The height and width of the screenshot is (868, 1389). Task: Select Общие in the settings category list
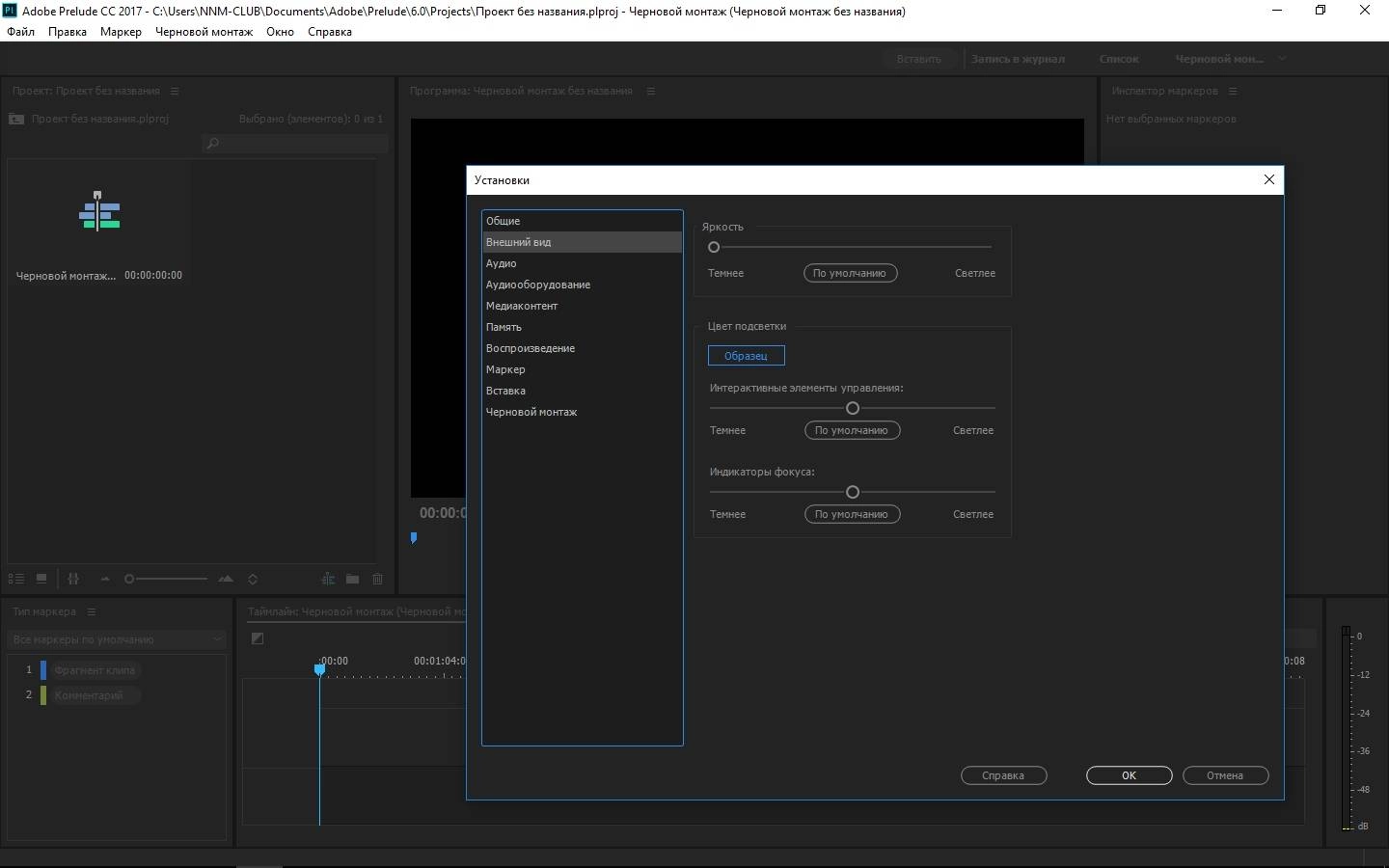click(582, 221)
